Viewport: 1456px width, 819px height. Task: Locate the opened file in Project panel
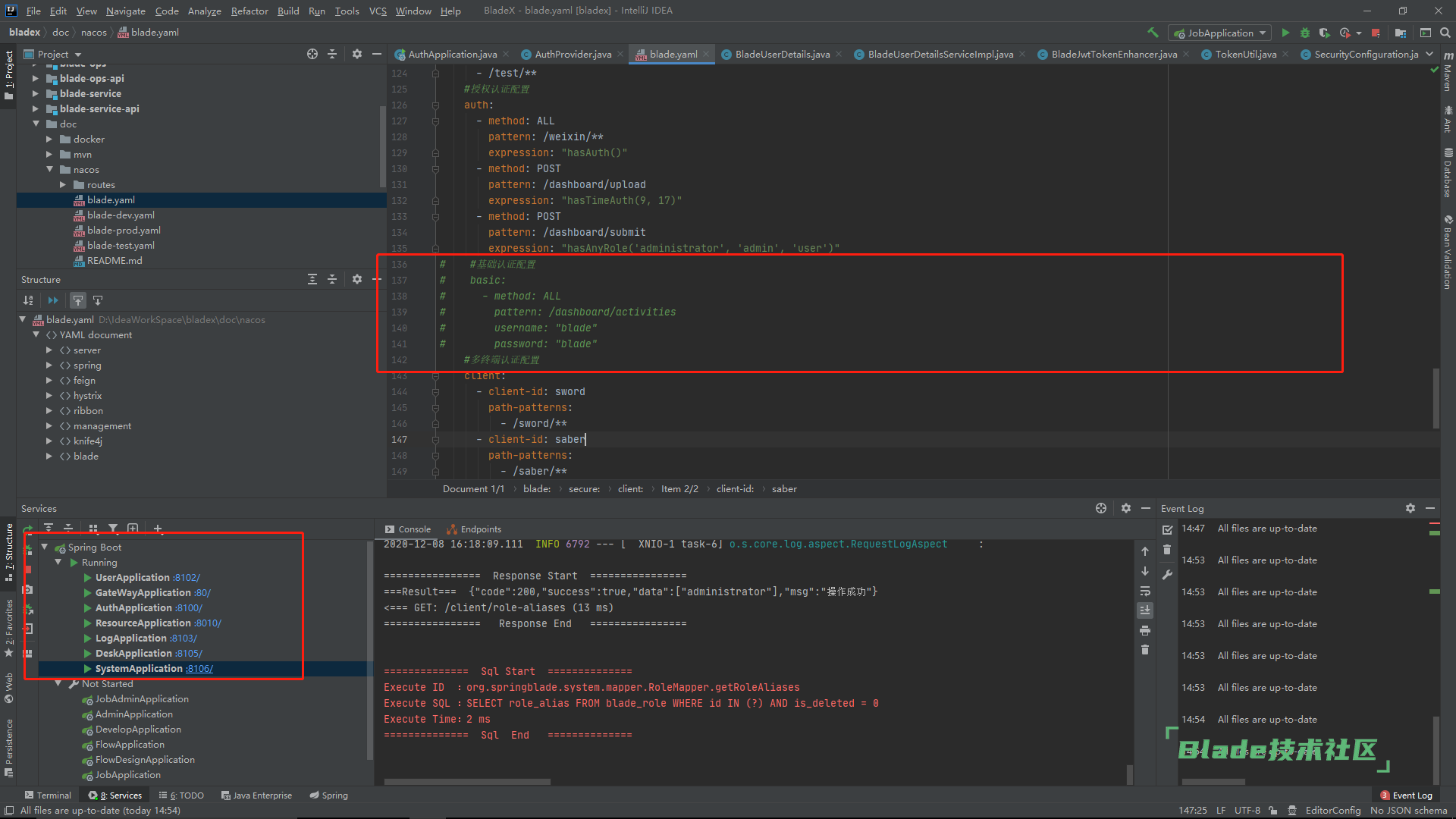point(312,54)
